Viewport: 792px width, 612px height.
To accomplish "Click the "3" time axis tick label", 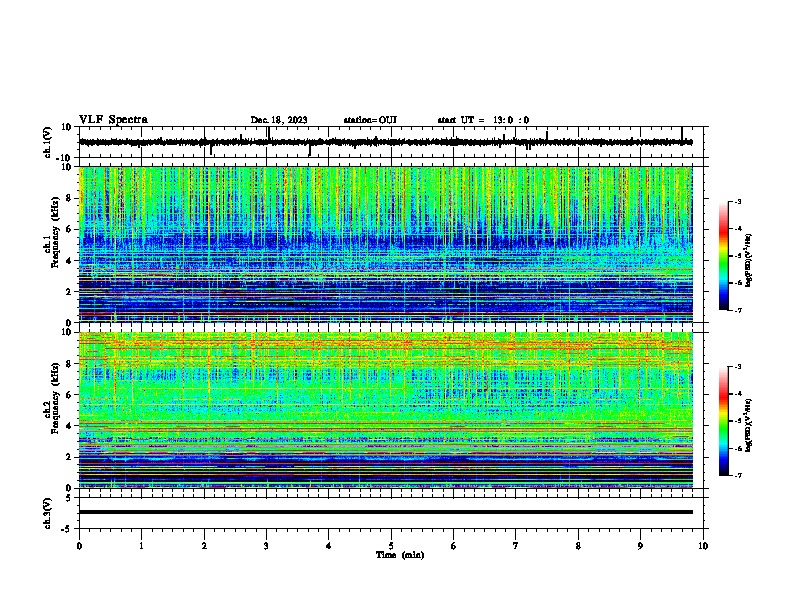I will [x=266, y=546].
